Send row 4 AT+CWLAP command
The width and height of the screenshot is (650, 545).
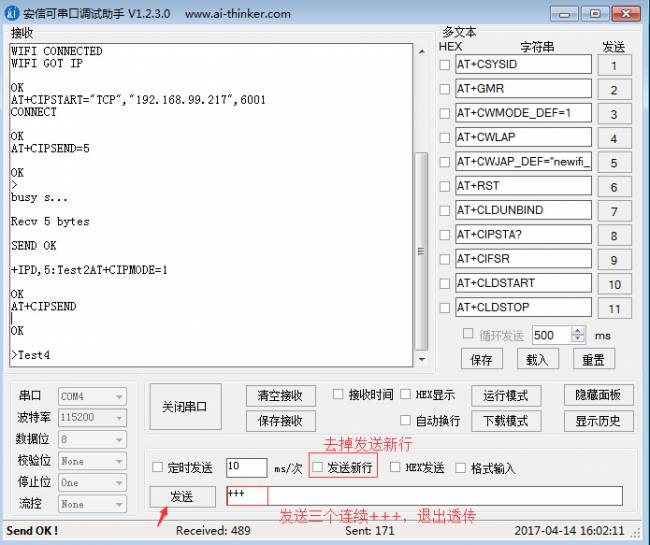[x=614, y=138]
